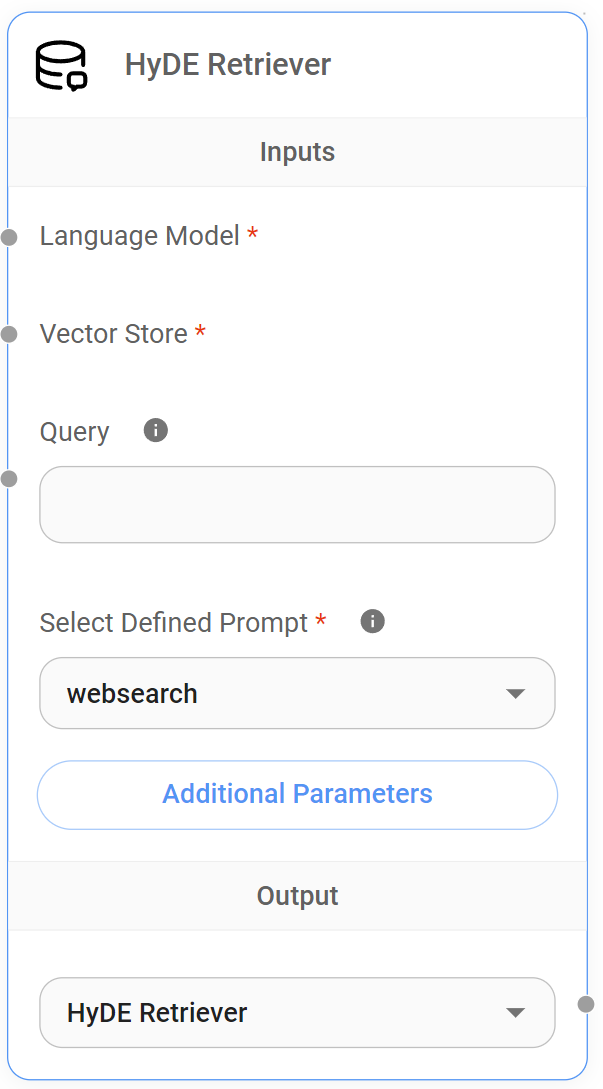Click the Query input connector dot
Viewport: 603px width, 1089px height.
9,479
